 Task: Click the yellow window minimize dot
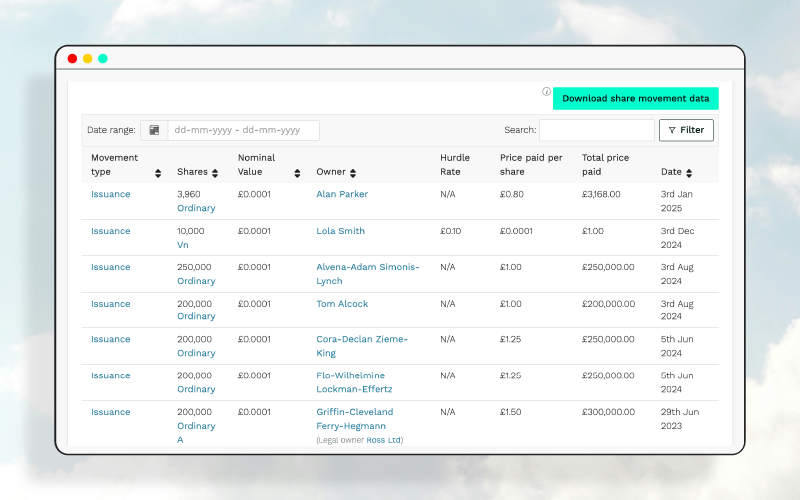coord(88,59)
